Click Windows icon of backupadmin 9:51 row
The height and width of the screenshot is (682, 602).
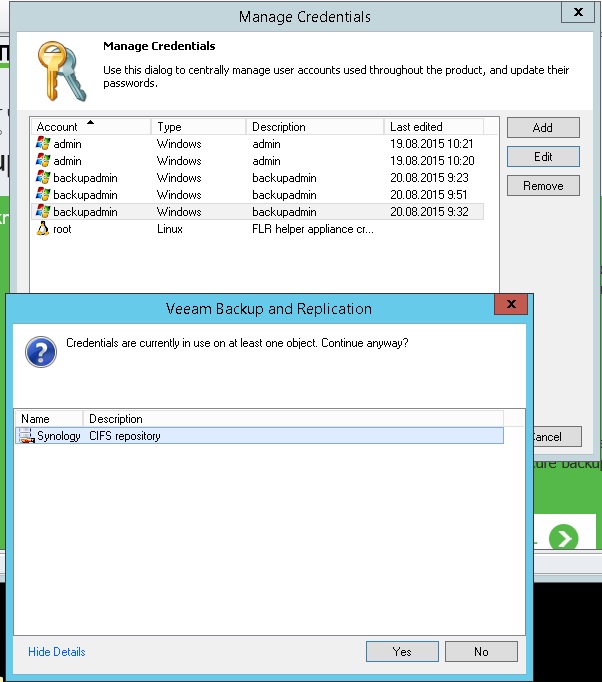[x=43, y=194]
